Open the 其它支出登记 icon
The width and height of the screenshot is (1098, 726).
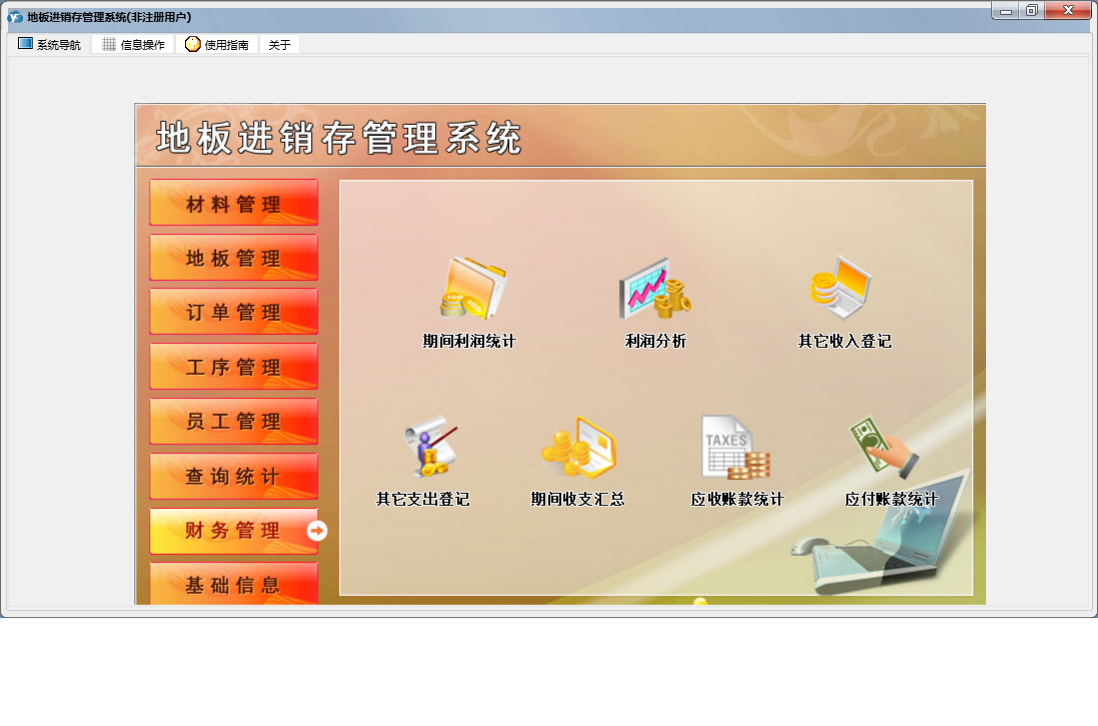[430, 447]
